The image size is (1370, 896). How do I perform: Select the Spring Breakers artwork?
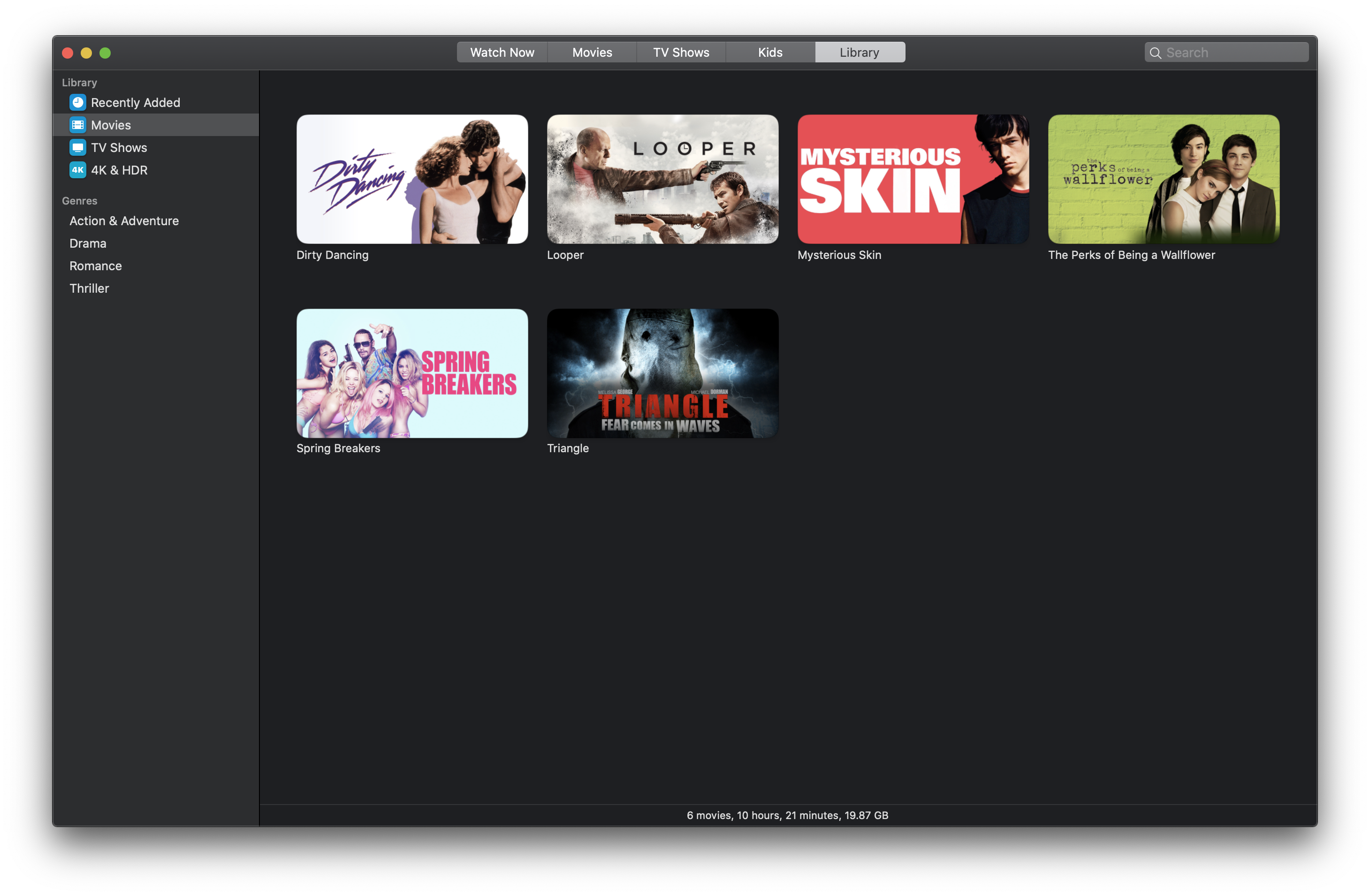[x=412, y=373]
